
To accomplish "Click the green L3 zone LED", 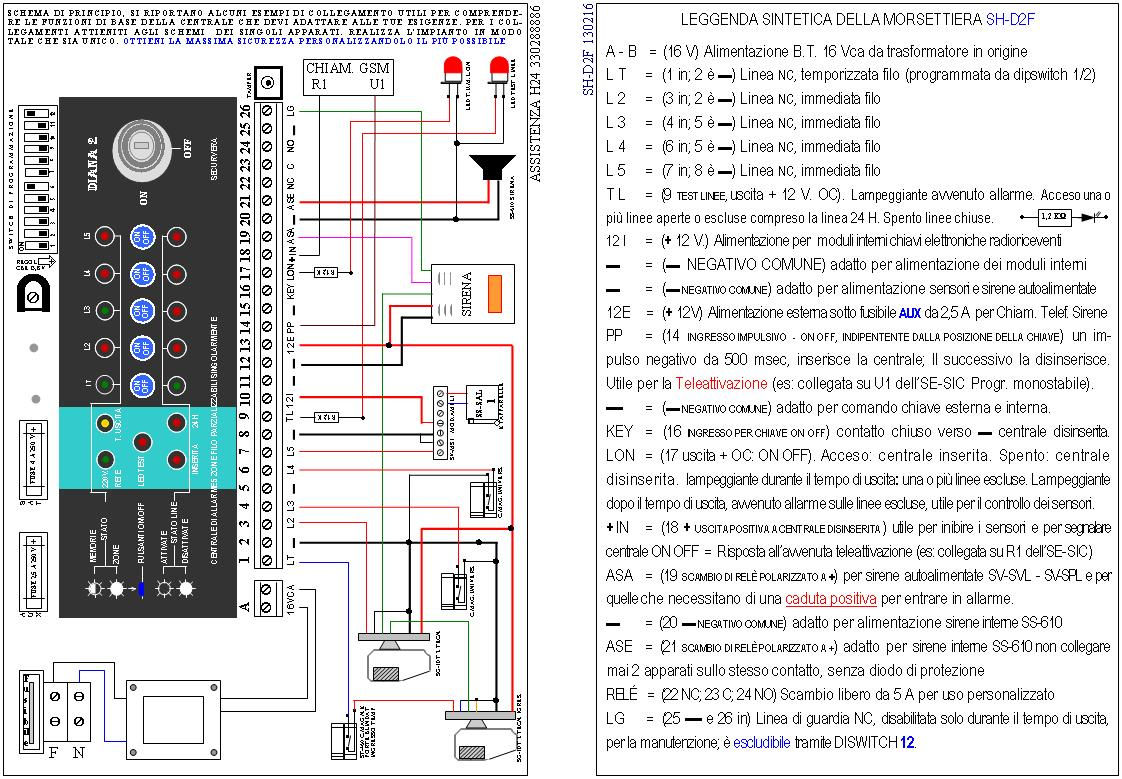I will [x=105, y=310].
